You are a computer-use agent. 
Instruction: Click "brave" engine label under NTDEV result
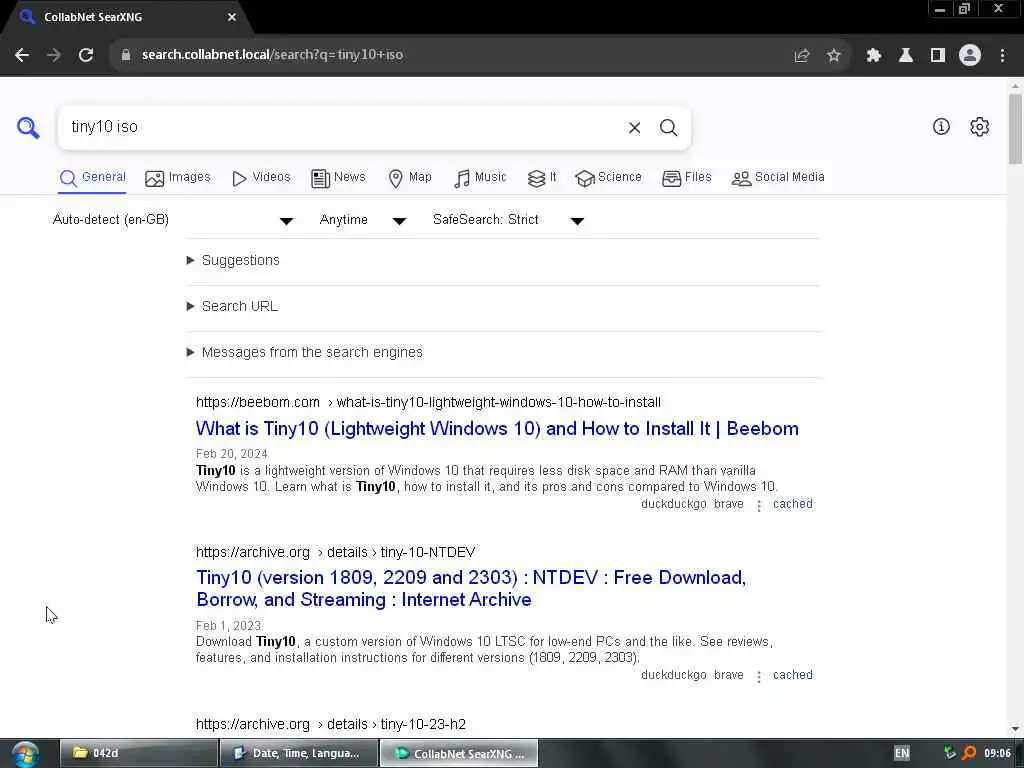point(729,675)
